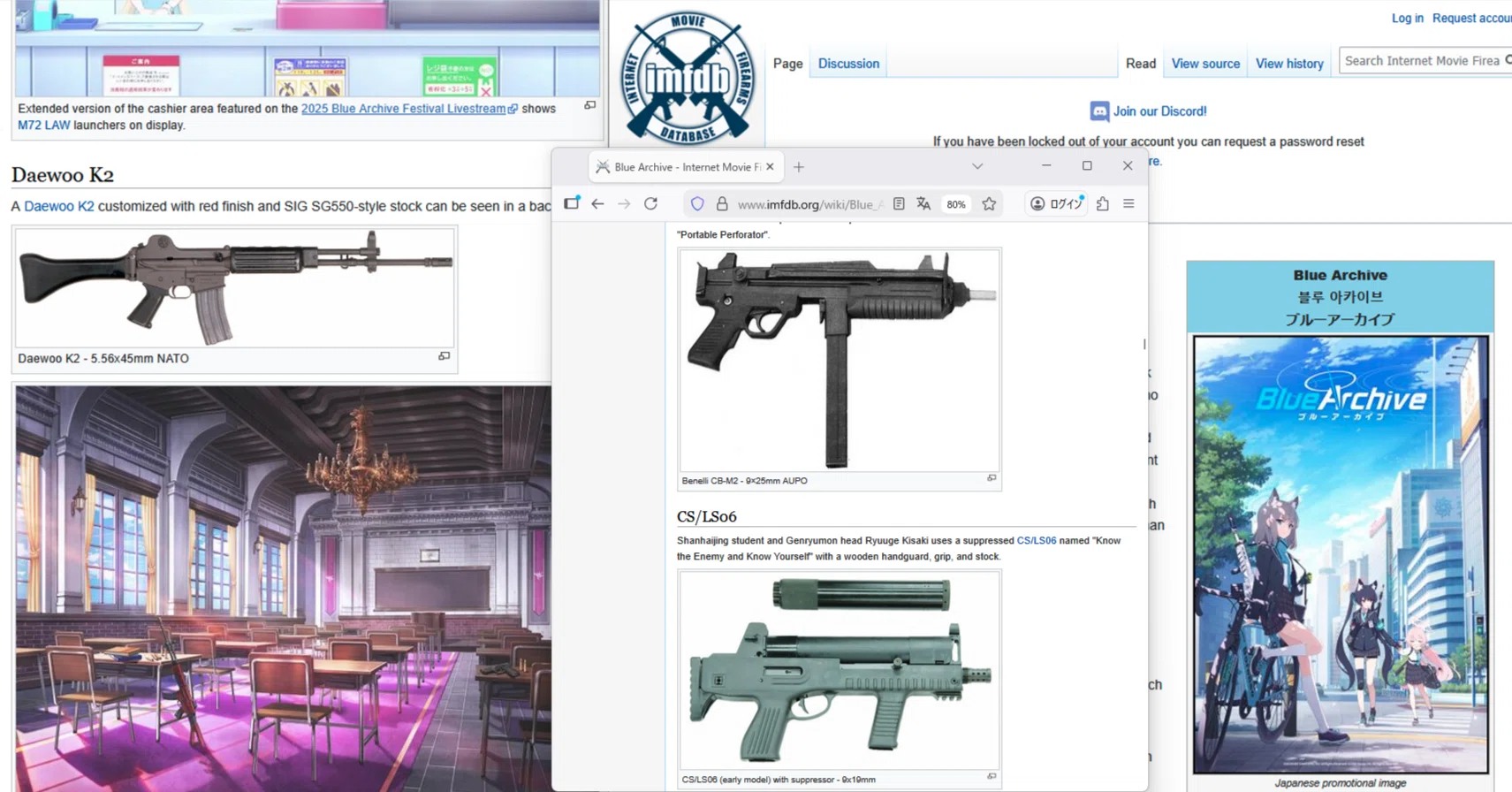The height and width of the screenshot is (792, 1512).
Task: Open the View source tab
Action: (x=1205, y=64)
